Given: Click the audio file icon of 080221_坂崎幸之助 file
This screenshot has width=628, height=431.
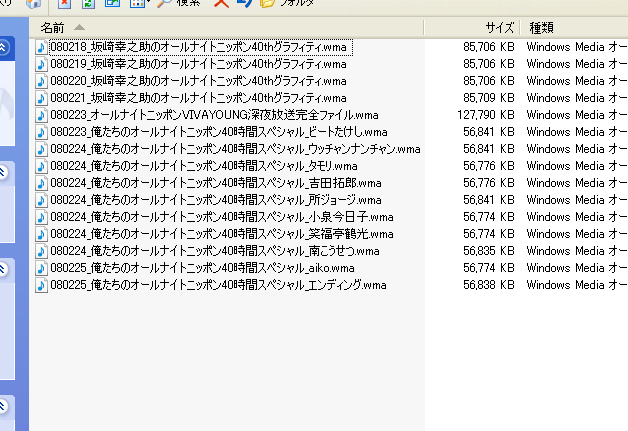Looking at the screenshot, I should point(41,98).
